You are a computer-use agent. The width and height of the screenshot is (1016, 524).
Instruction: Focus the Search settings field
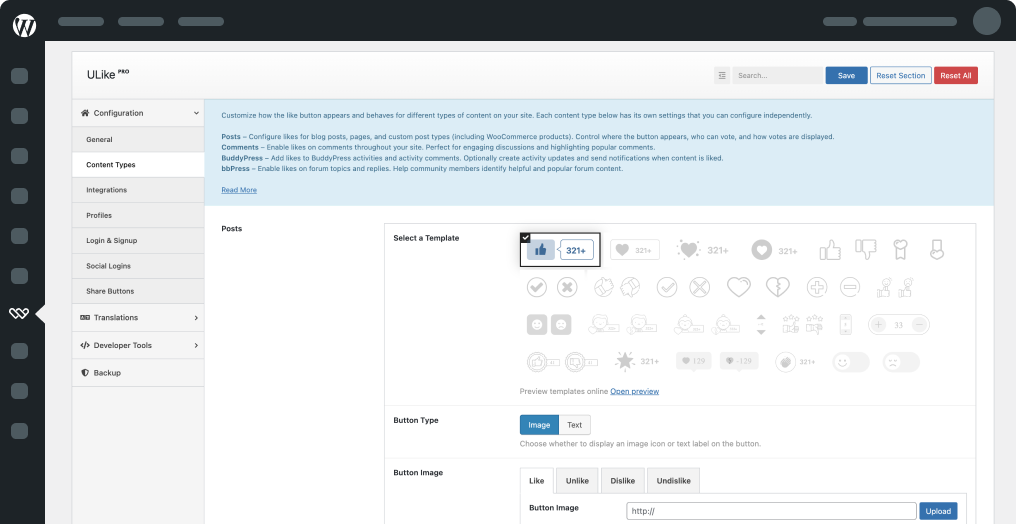[x=778, y=75]
